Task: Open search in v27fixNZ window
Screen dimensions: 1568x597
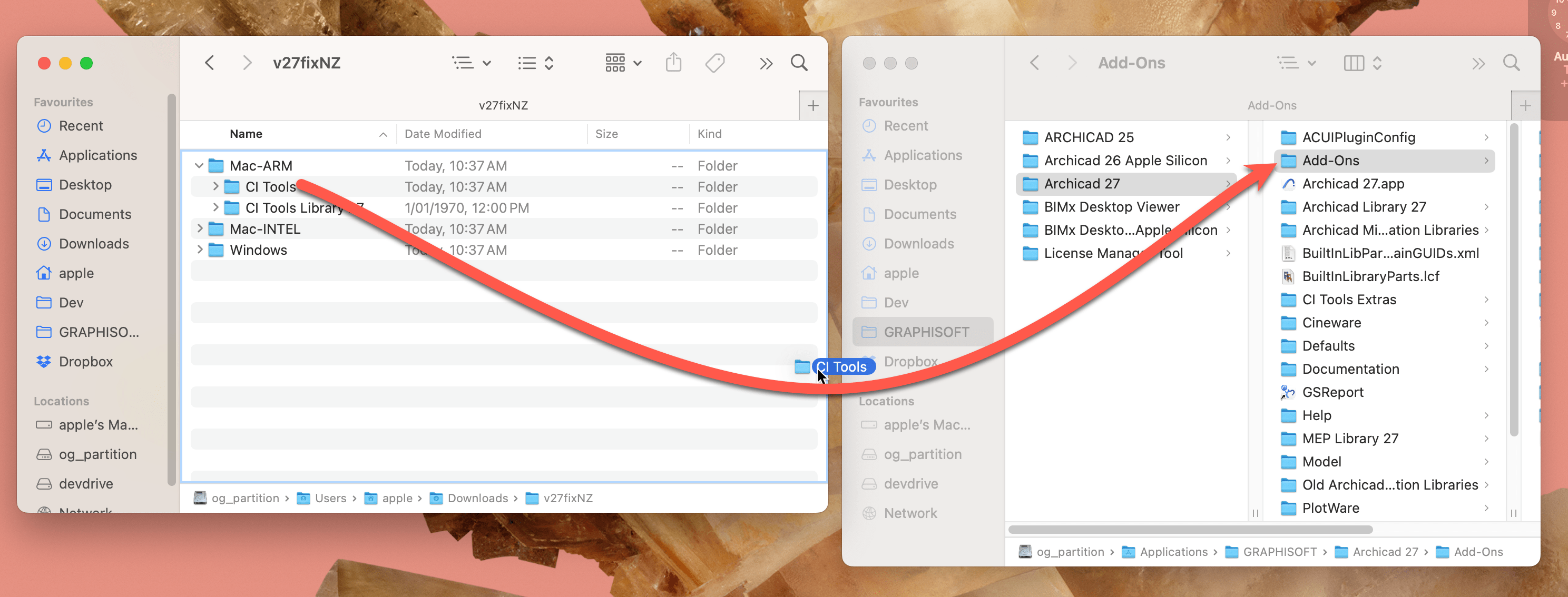Action: [x=799, y=63]
